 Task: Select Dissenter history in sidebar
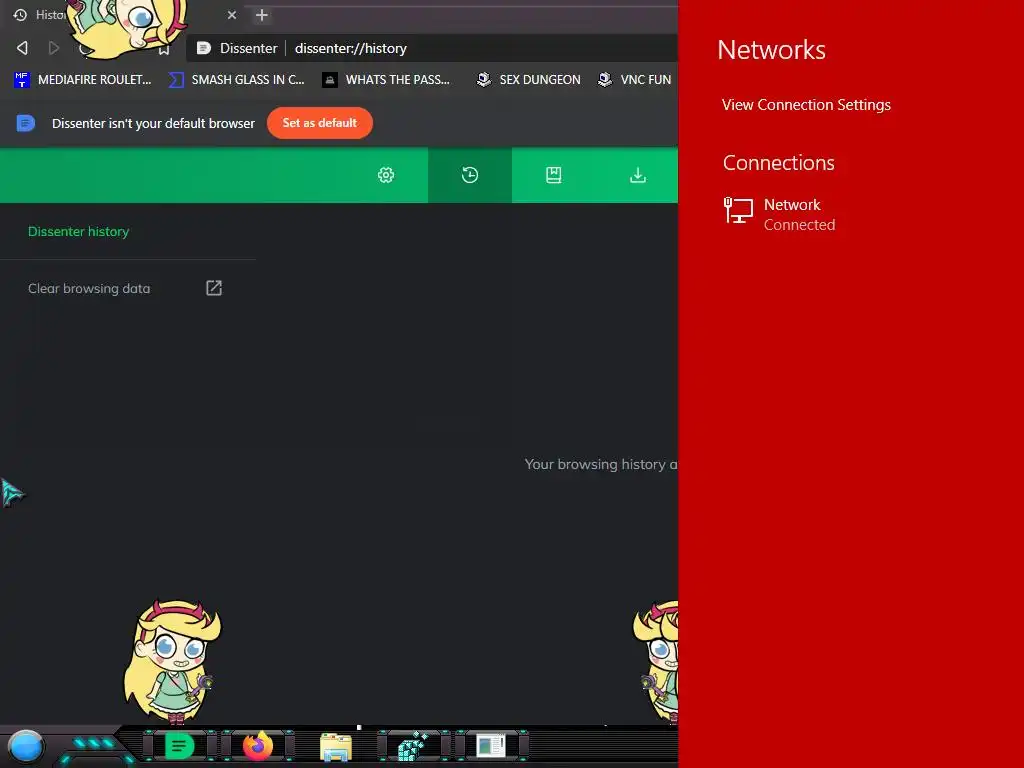[x=78, y=232]
